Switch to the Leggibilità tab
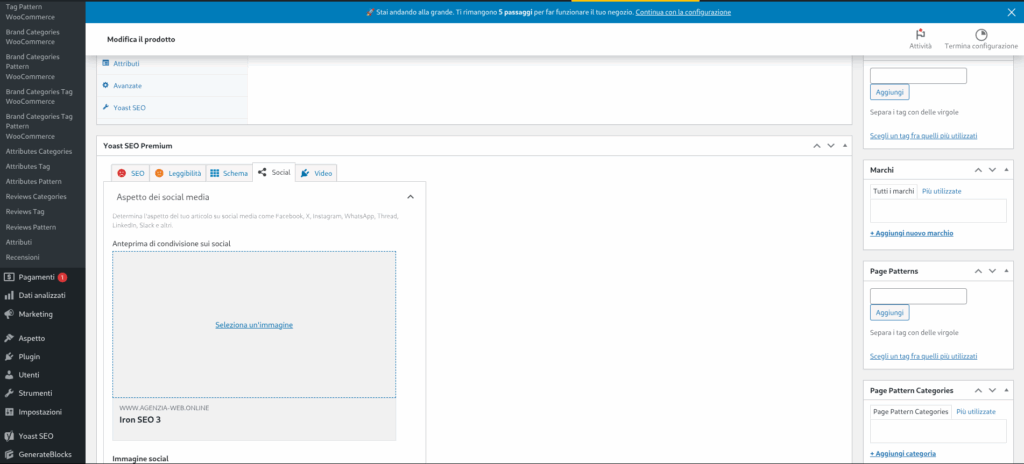This screenshot has width=1024, height=464. click(178, 173)
